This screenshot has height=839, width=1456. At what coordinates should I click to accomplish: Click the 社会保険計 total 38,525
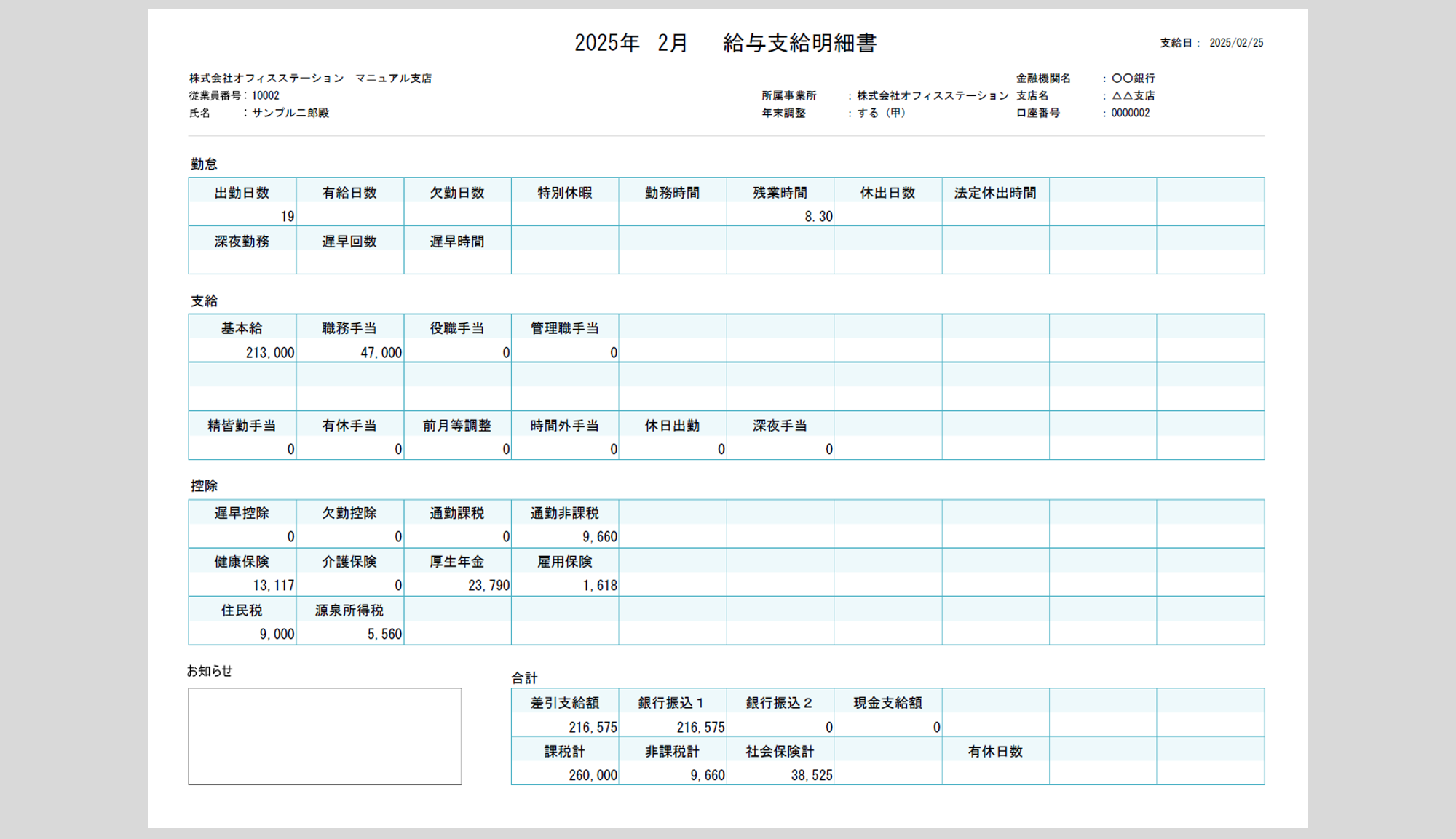pos(811,776)
